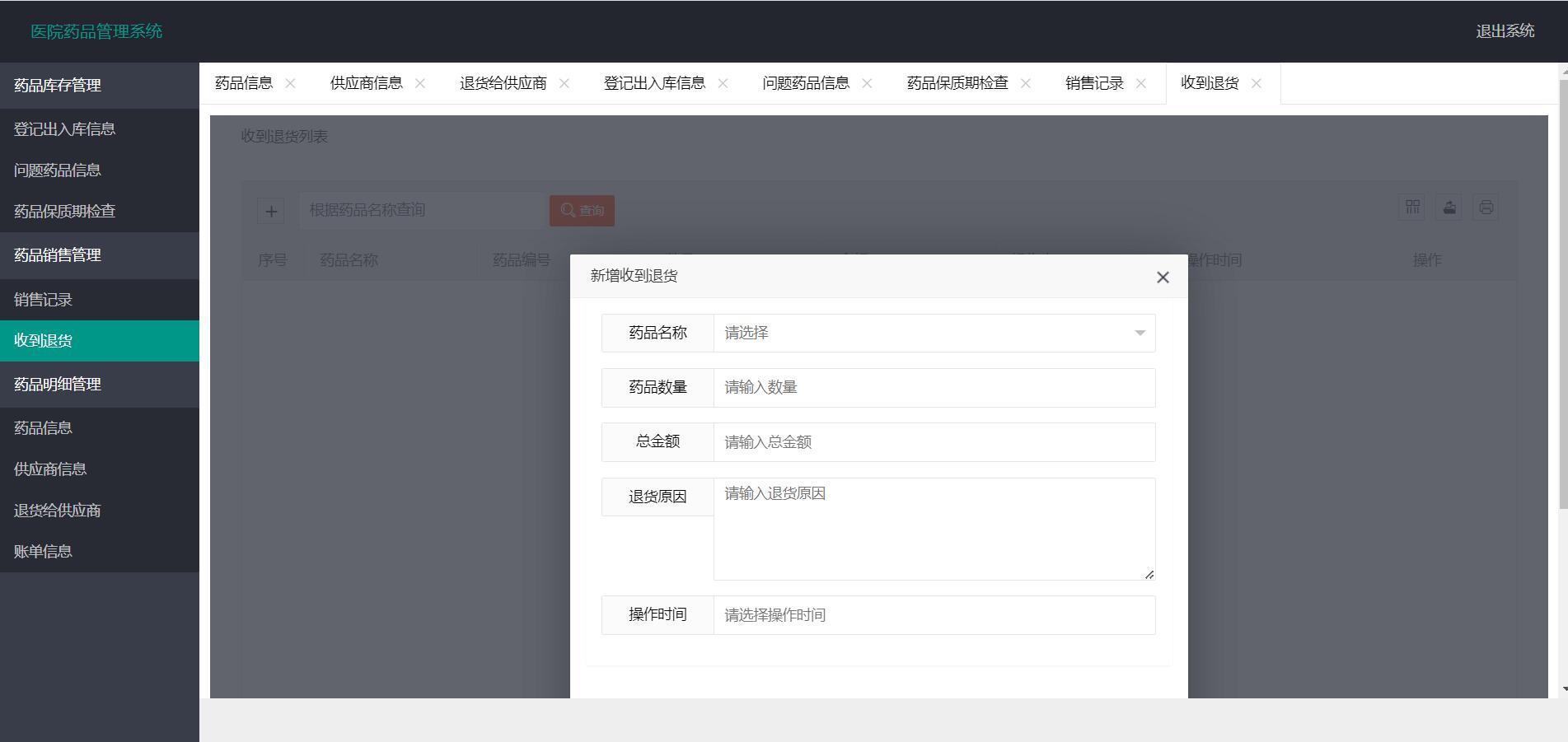Select 收到退货 in the sidebar
Viewport: 1568px width, 742px height.
(x=100, y=341)
